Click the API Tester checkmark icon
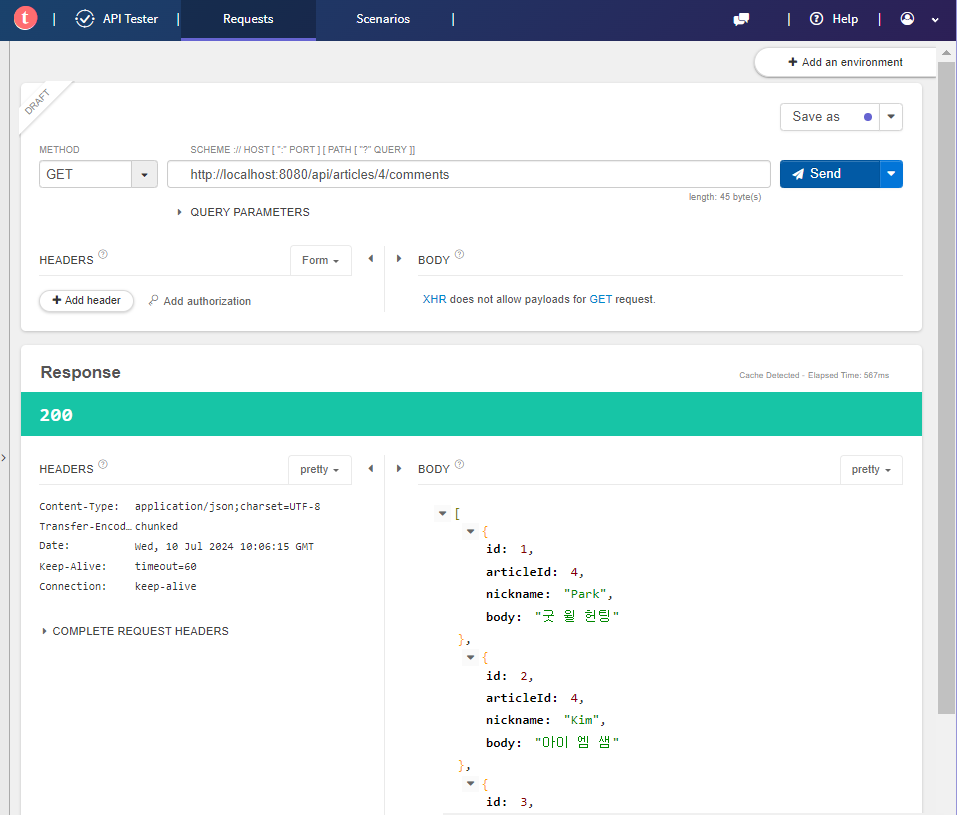Viewport: 957px width, 815px height. click(x=85, y=19)
